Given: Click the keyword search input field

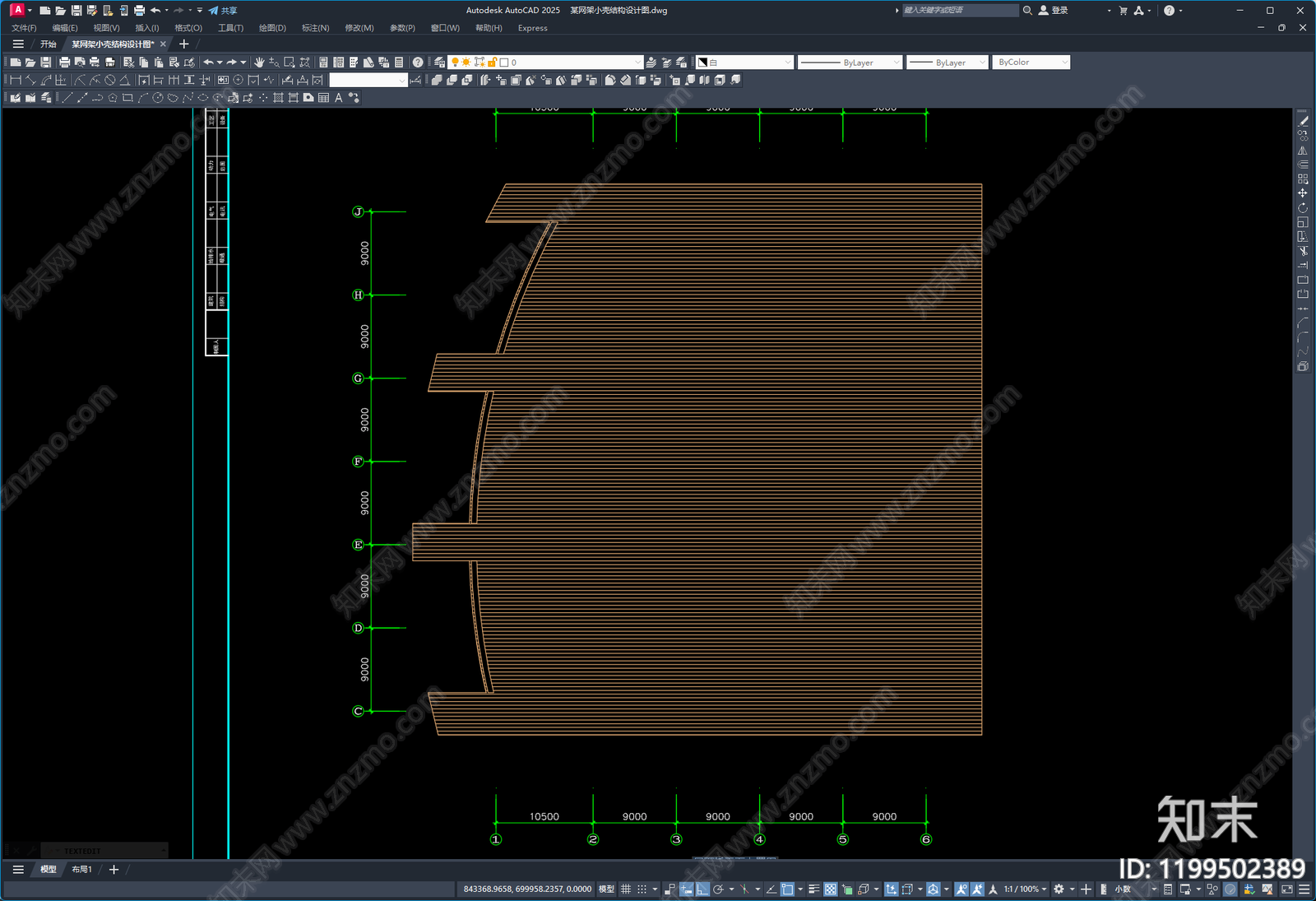Looking at the screenshot, I should click(960, 11).
